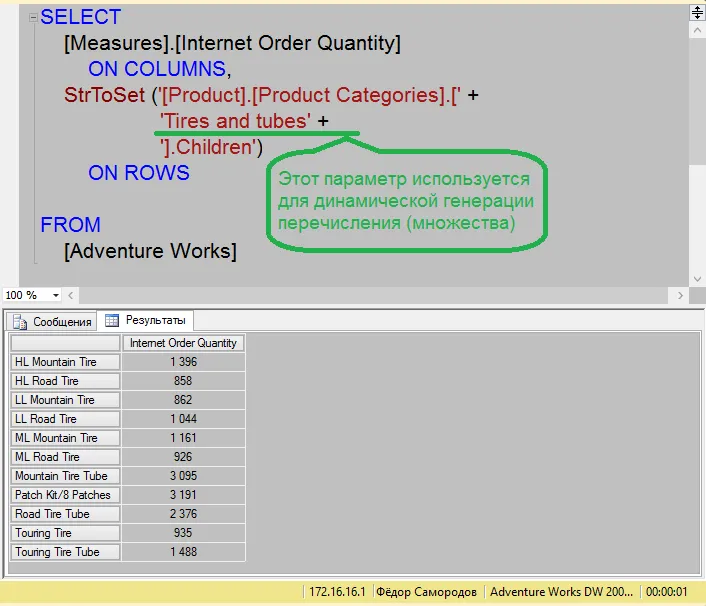This screenshot has width=706, height=606.
Task: Click the server address 172.16.16.1 in status bar
Action: 337,592
